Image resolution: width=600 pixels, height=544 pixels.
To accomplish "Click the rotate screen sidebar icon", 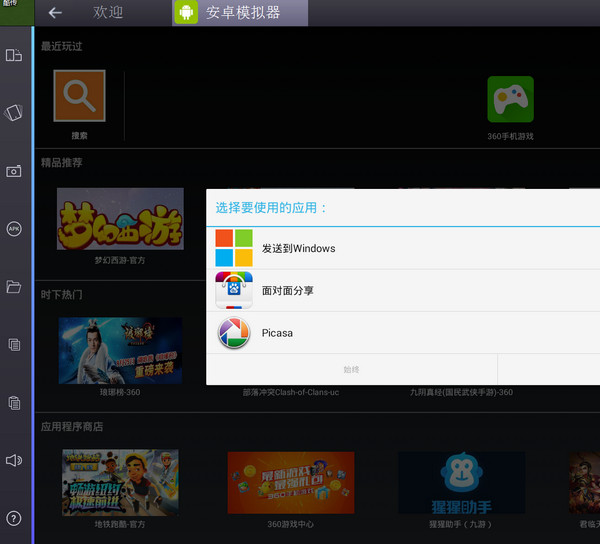I will (14, 55).
